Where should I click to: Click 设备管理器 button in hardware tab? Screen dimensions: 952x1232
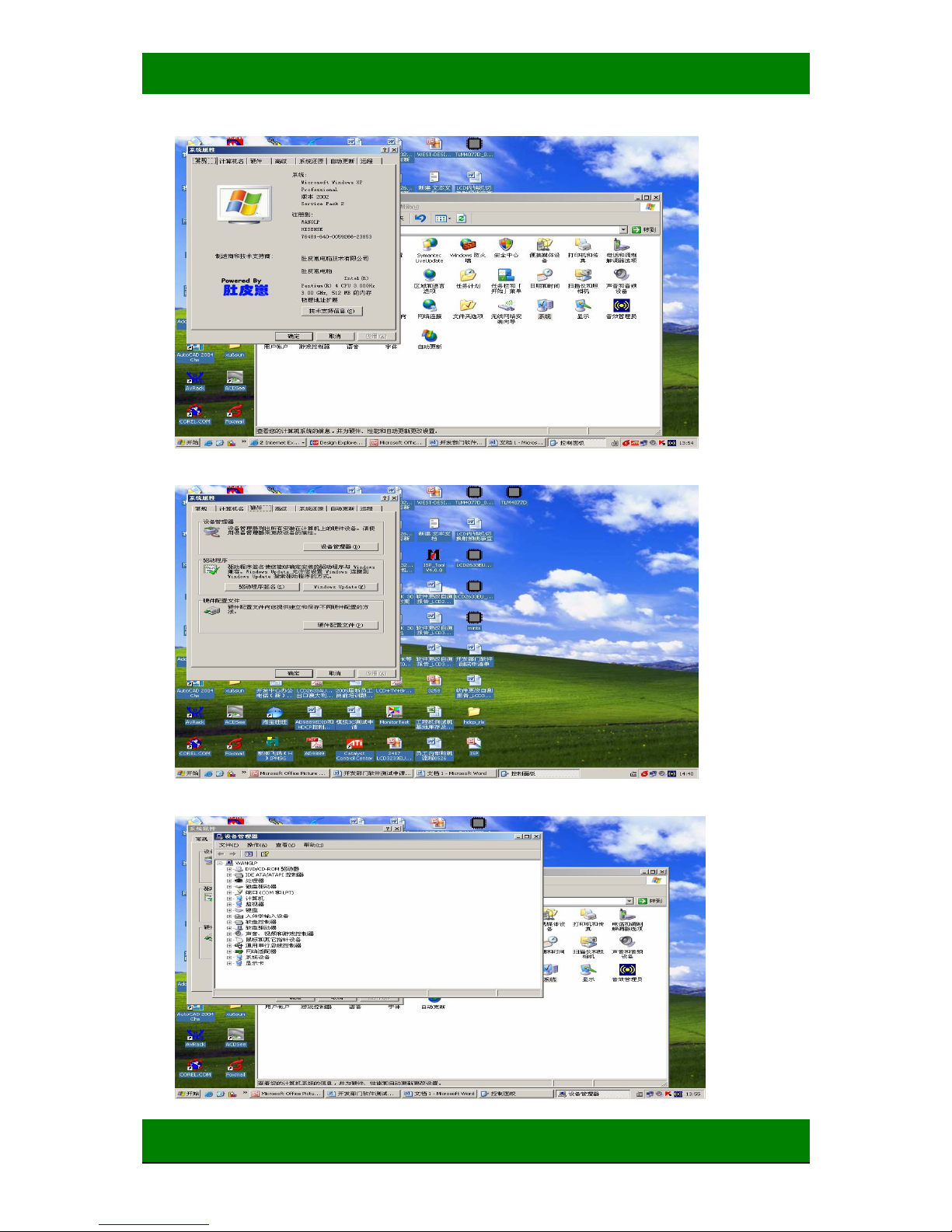[x=341, y=546]
